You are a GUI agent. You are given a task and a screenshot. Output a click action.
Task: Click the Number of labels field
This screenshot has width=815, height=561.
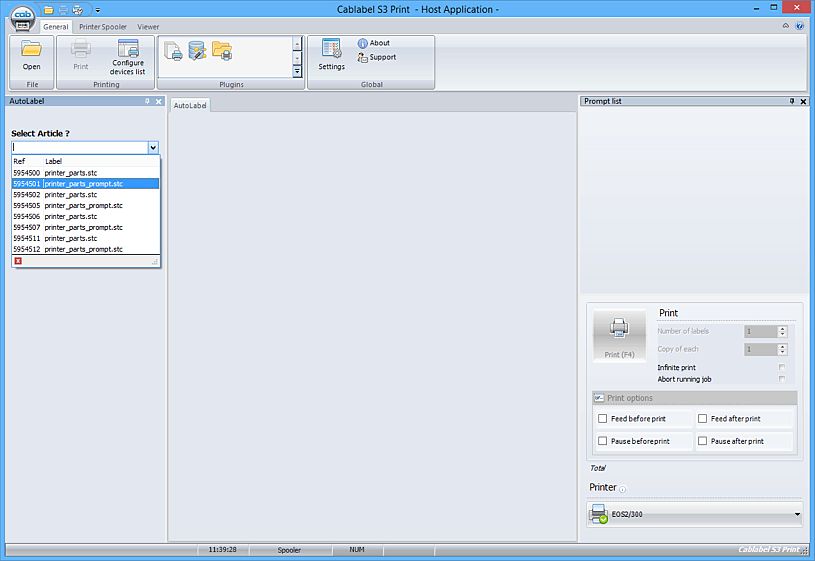tap(760, 331)
